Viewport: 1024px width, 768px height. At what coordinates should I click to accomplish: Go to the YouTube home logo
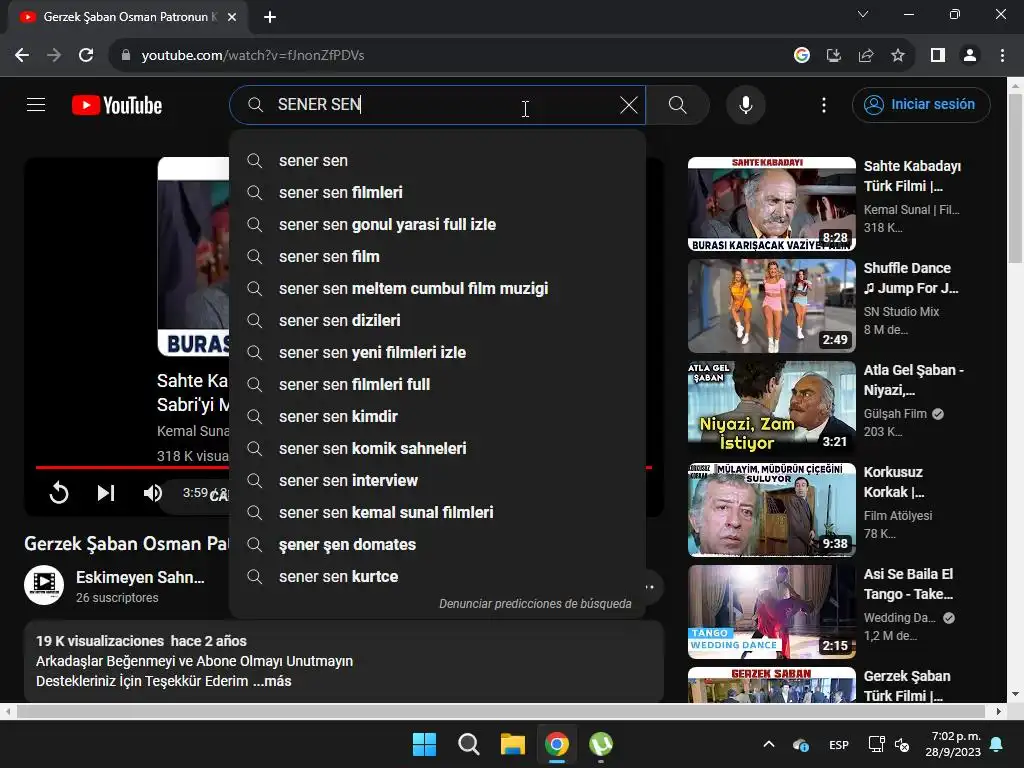117,105
